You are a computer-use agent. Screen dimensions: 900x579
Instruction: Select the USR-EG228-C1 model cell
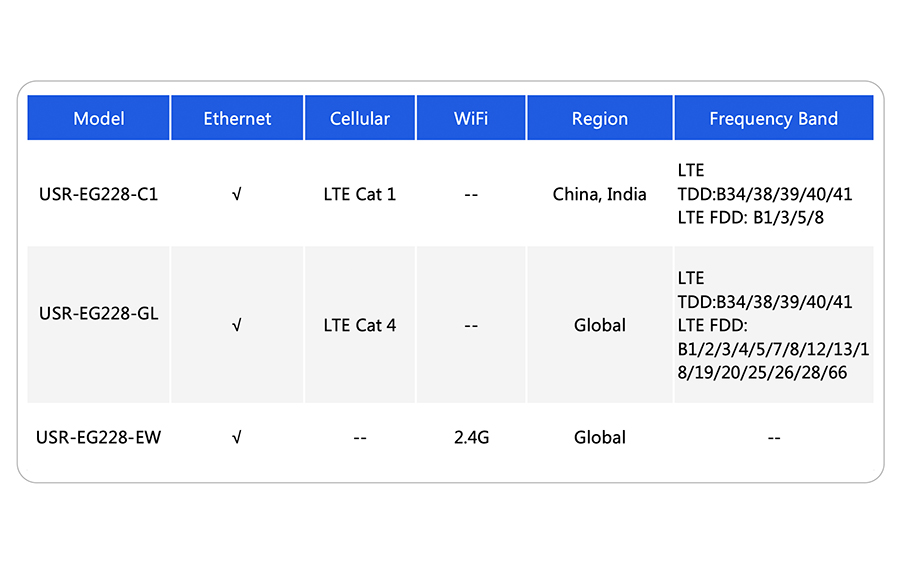[x=99, y=194]
